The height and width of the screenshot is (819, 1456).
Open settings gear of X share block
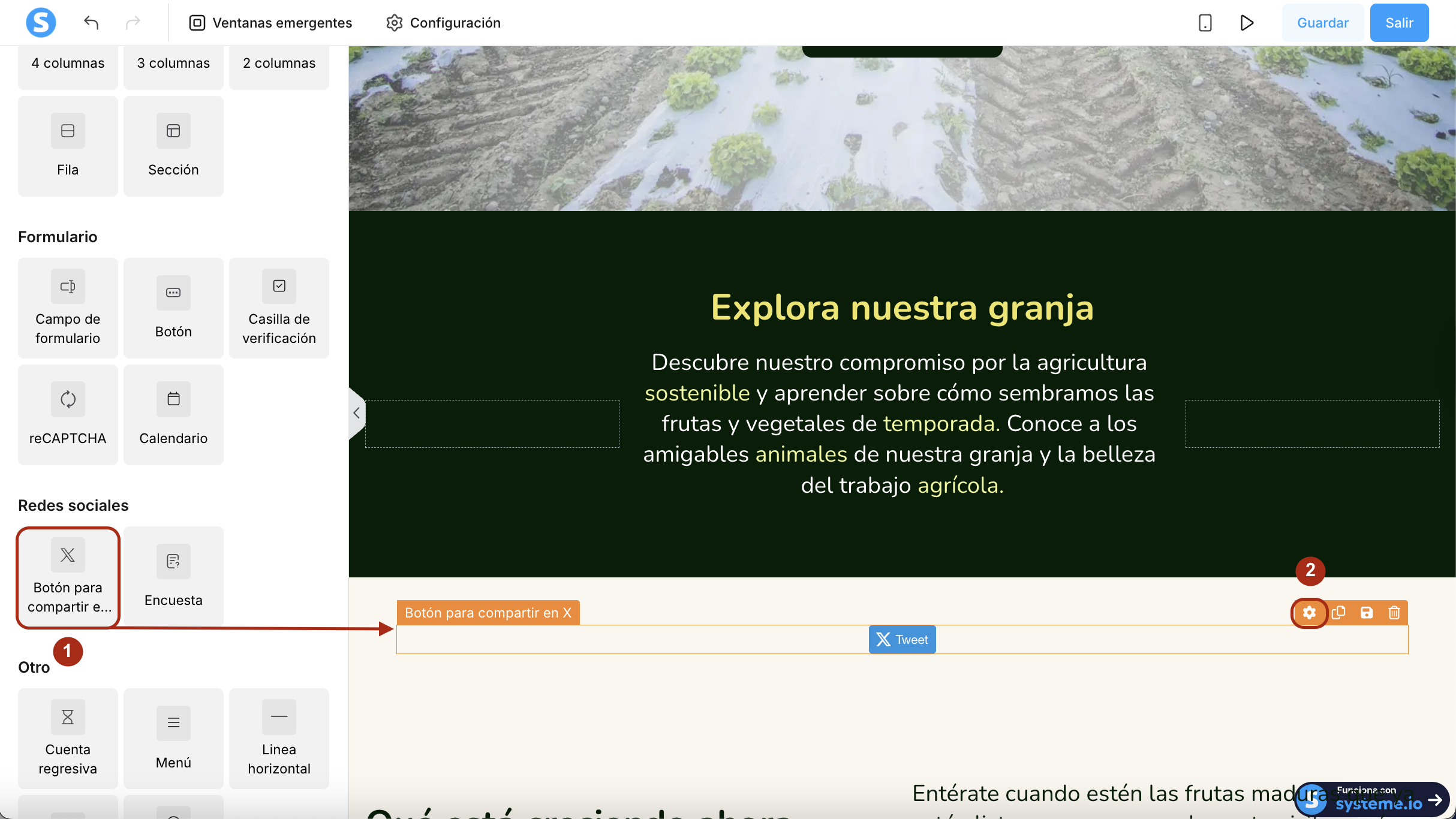pos(1309,613)
